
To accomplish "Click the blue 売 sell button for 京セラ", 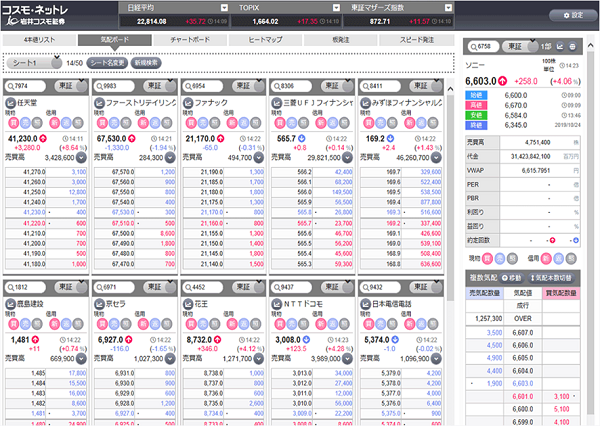I will pos(114,324).
